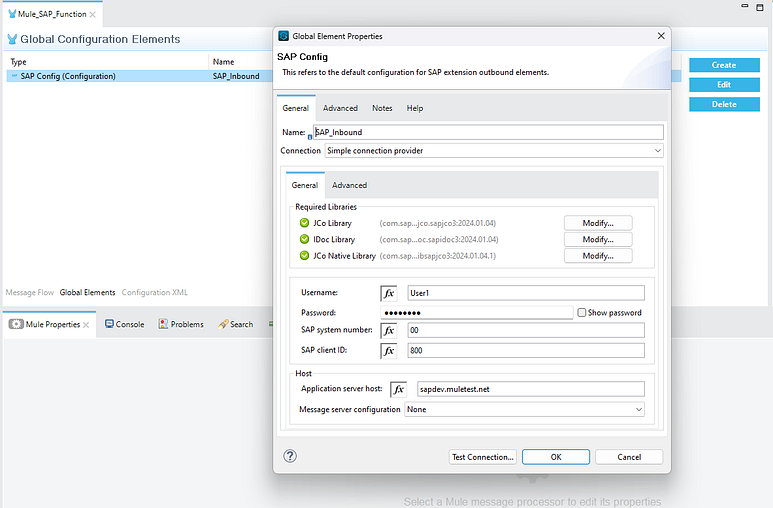Click the IDoc sapidoc3 version text

pyautogui.click(x=439, y=239)
